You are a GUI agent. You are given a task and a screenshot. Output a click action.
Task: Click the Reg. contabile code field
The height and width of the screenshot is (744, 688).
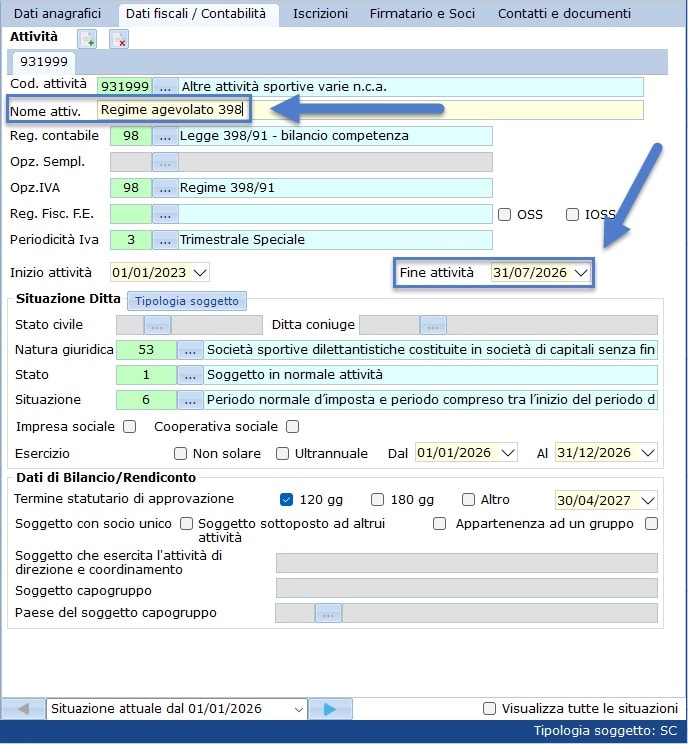tap(131, 136)
